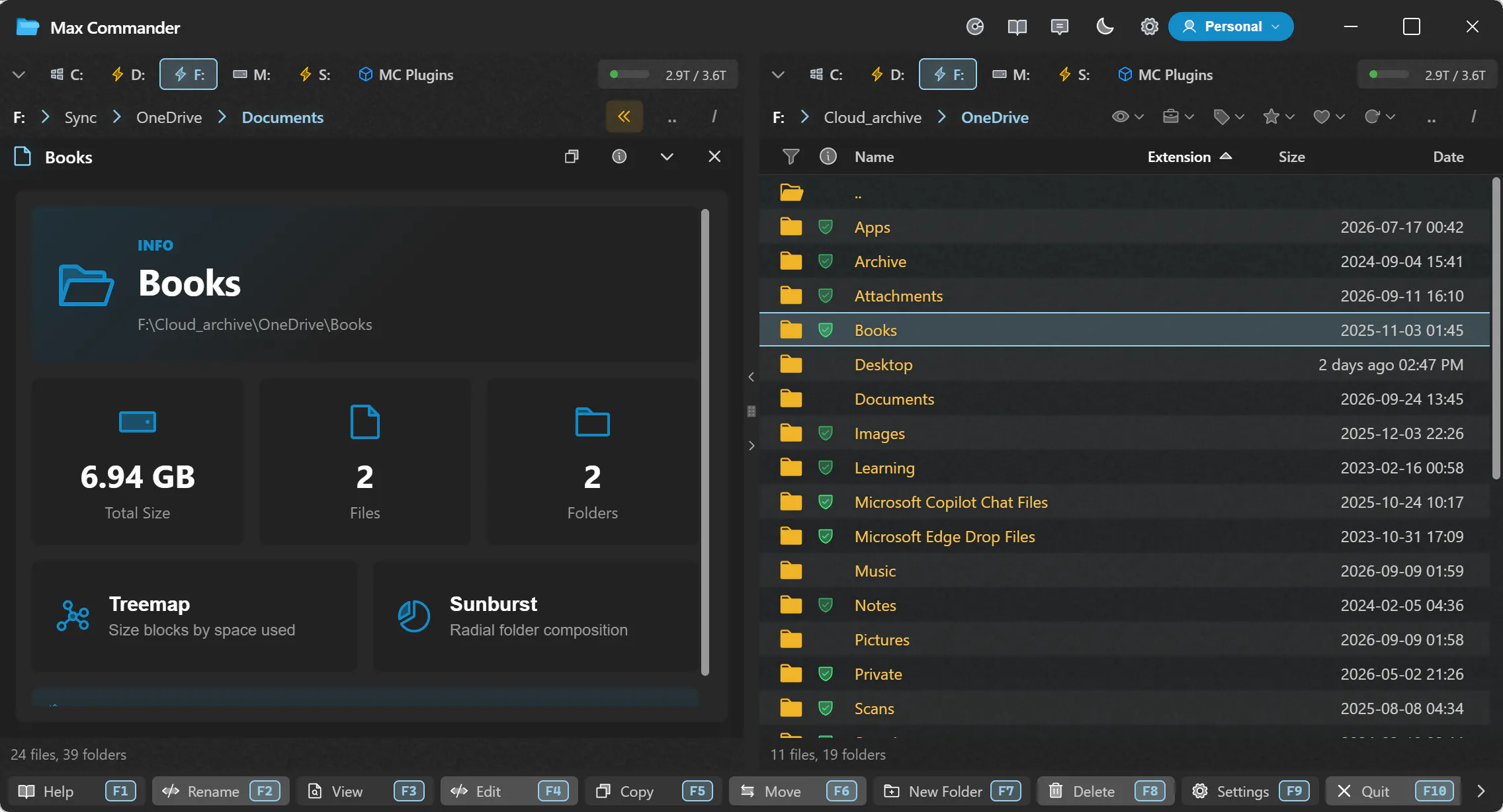The width and height of the screenshot is (1503, 812).
Task: Open the star favorites dropdown
Action: coord(1278,117)
